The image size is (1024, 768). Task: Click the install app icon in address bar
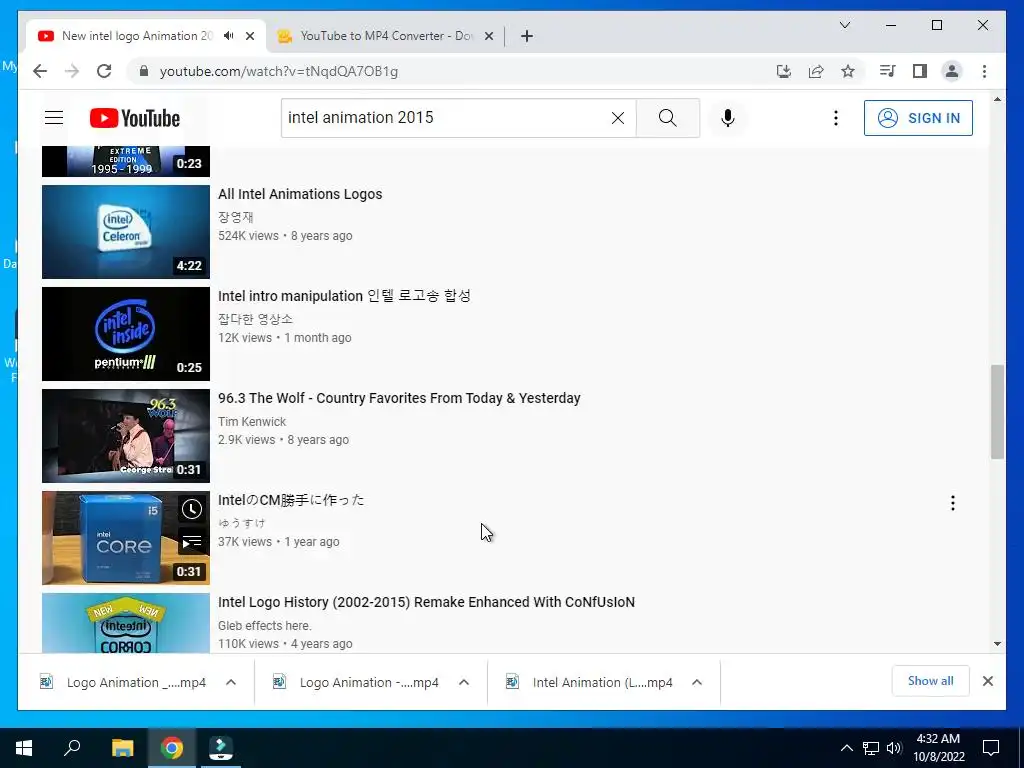coord(784,71)
